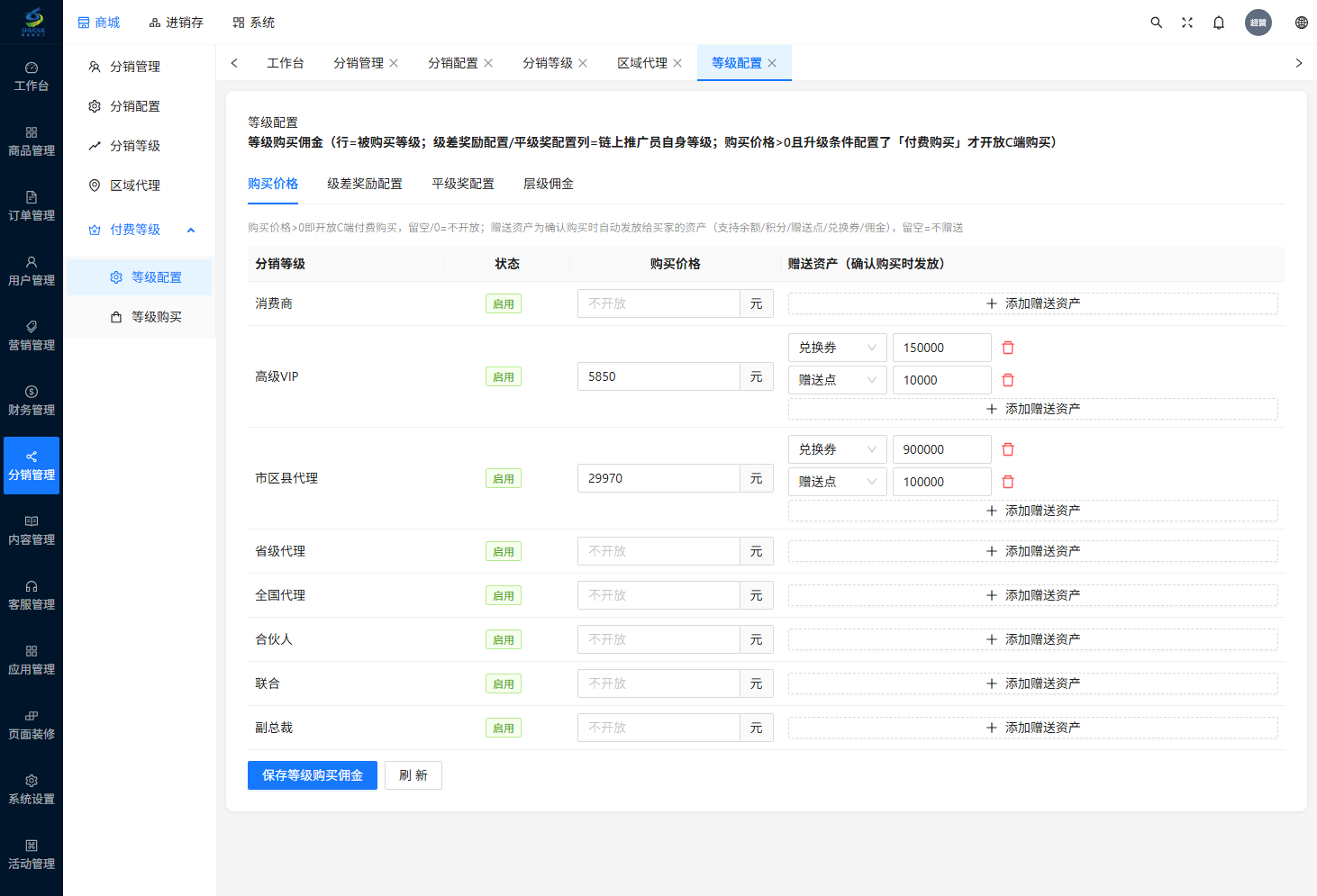Screen dimensions: 1317x896
Task: Open 区域代理 submenu item
Action: pyautogui.click(x=140, y=186)
